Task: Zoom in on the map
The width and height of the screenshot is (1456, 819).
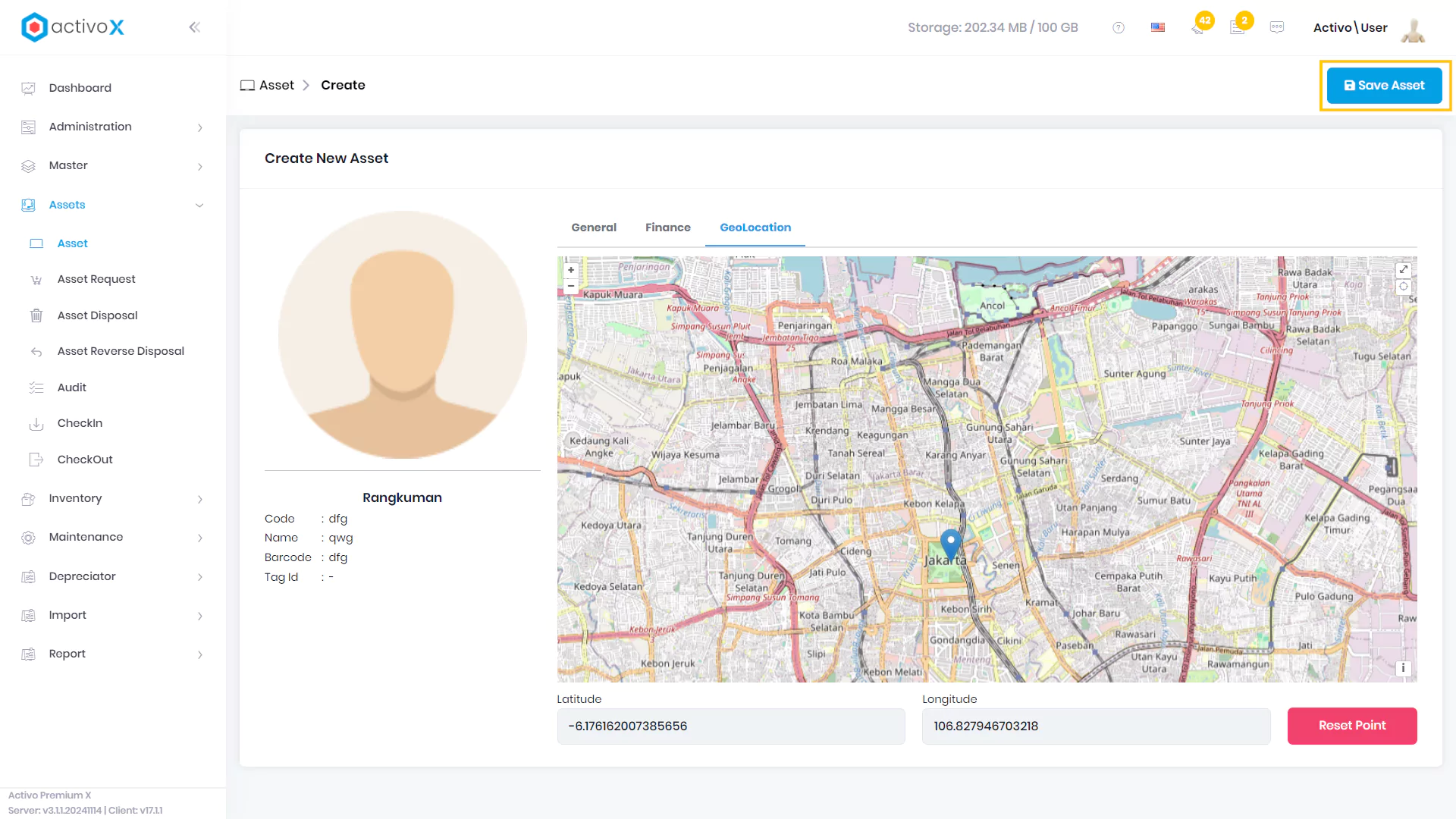Action: coord(571,270)
